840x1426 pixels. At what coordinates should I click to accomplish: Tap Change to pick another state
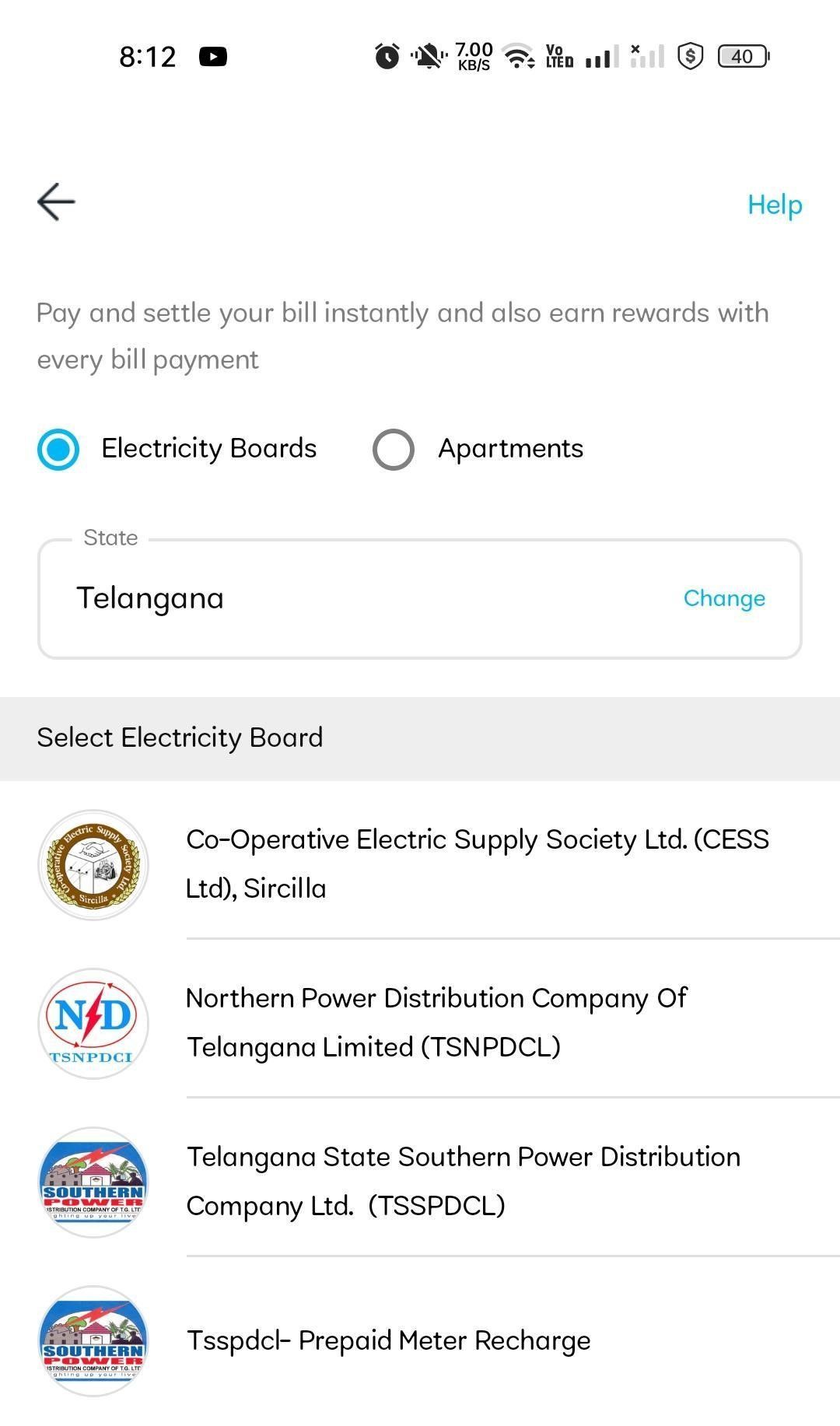(x=724, y=598)
